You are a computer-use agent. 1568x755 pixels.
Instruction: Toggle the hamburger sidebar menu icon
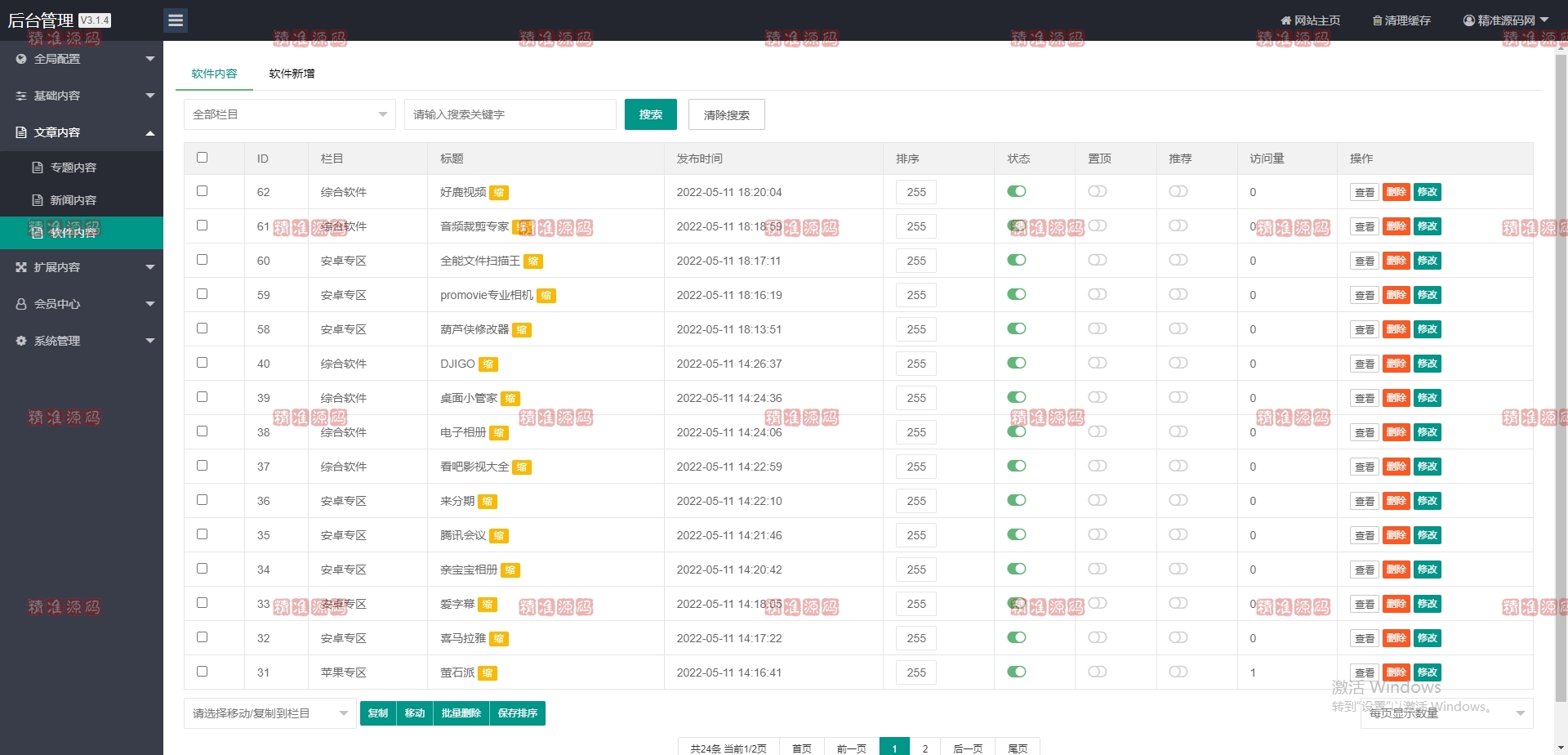[x=176, y=20]
